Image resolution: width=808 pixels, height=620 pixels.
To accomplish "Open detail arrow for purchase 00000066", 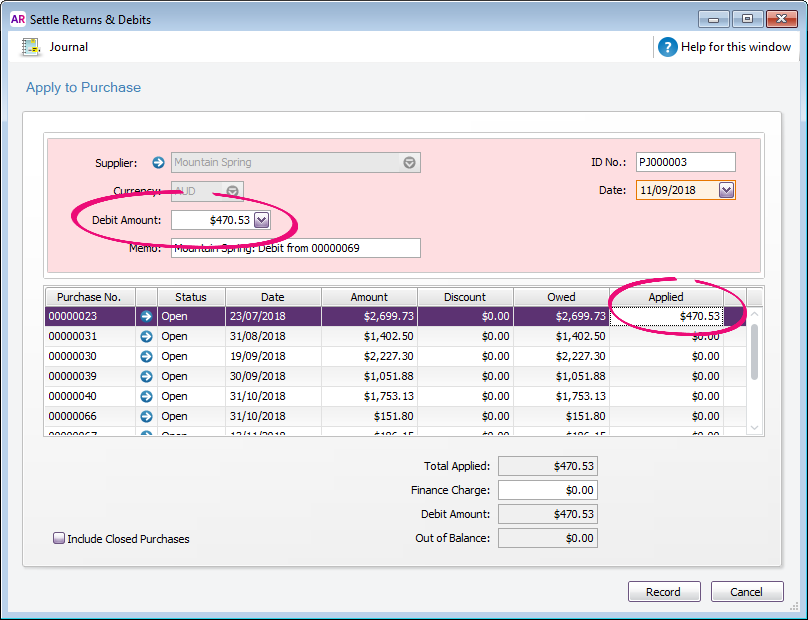I will point(147,416).
